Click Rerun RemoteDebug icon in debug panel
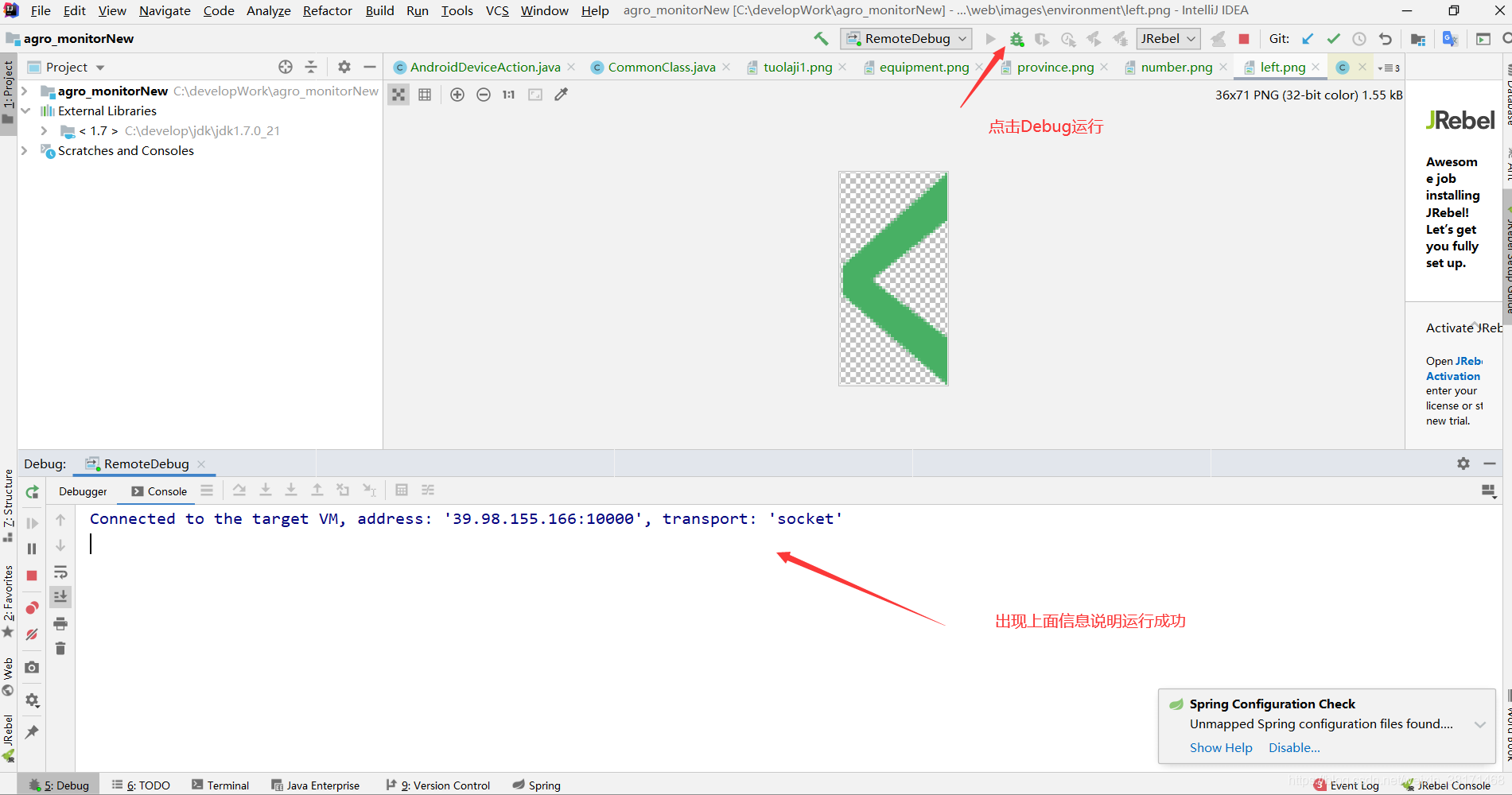The width and height of the screenshot is (1512, 795). [x=32, y=493]
